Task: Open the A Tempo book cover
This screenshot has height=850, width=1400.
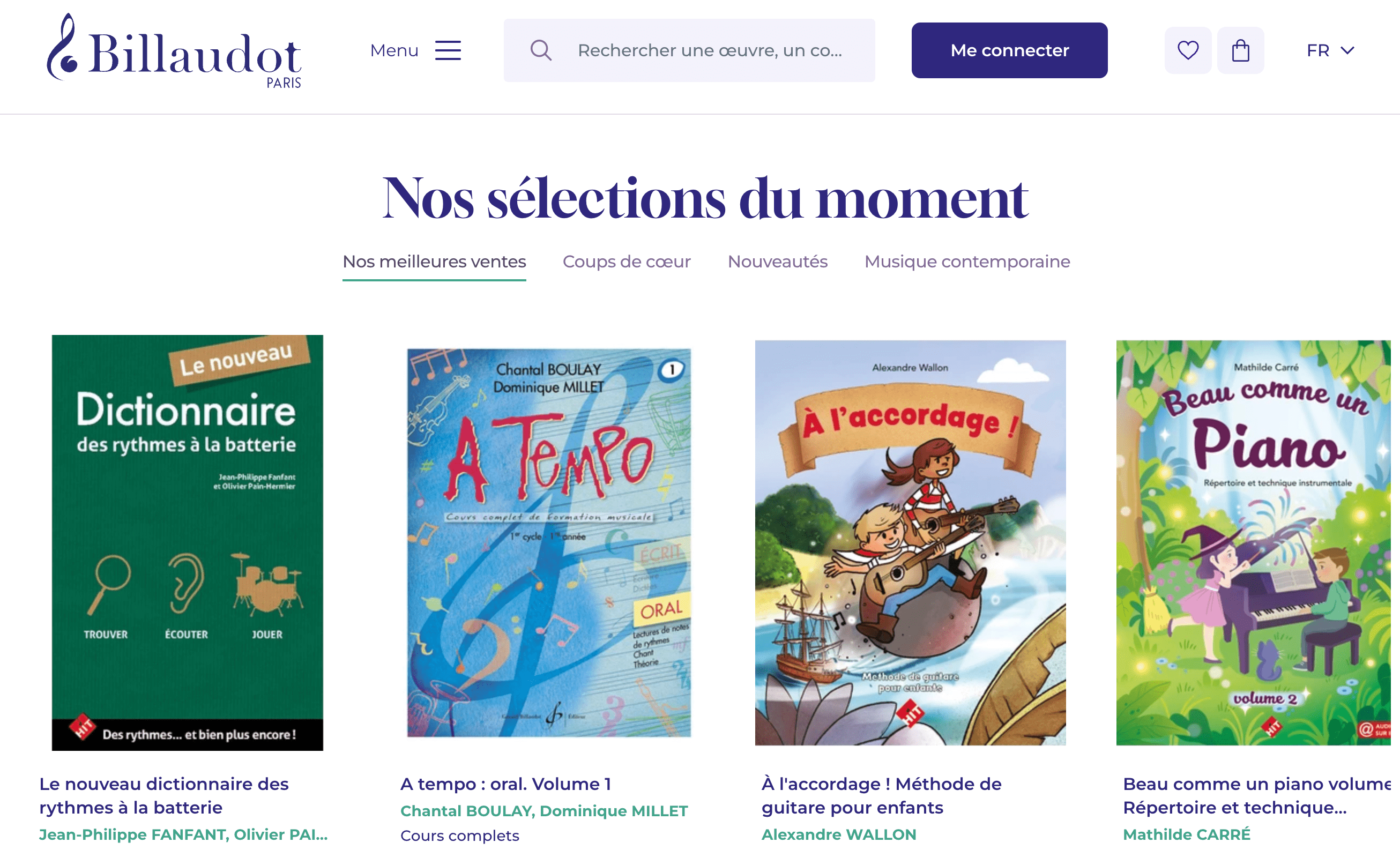Action: [x=549, y=542]
